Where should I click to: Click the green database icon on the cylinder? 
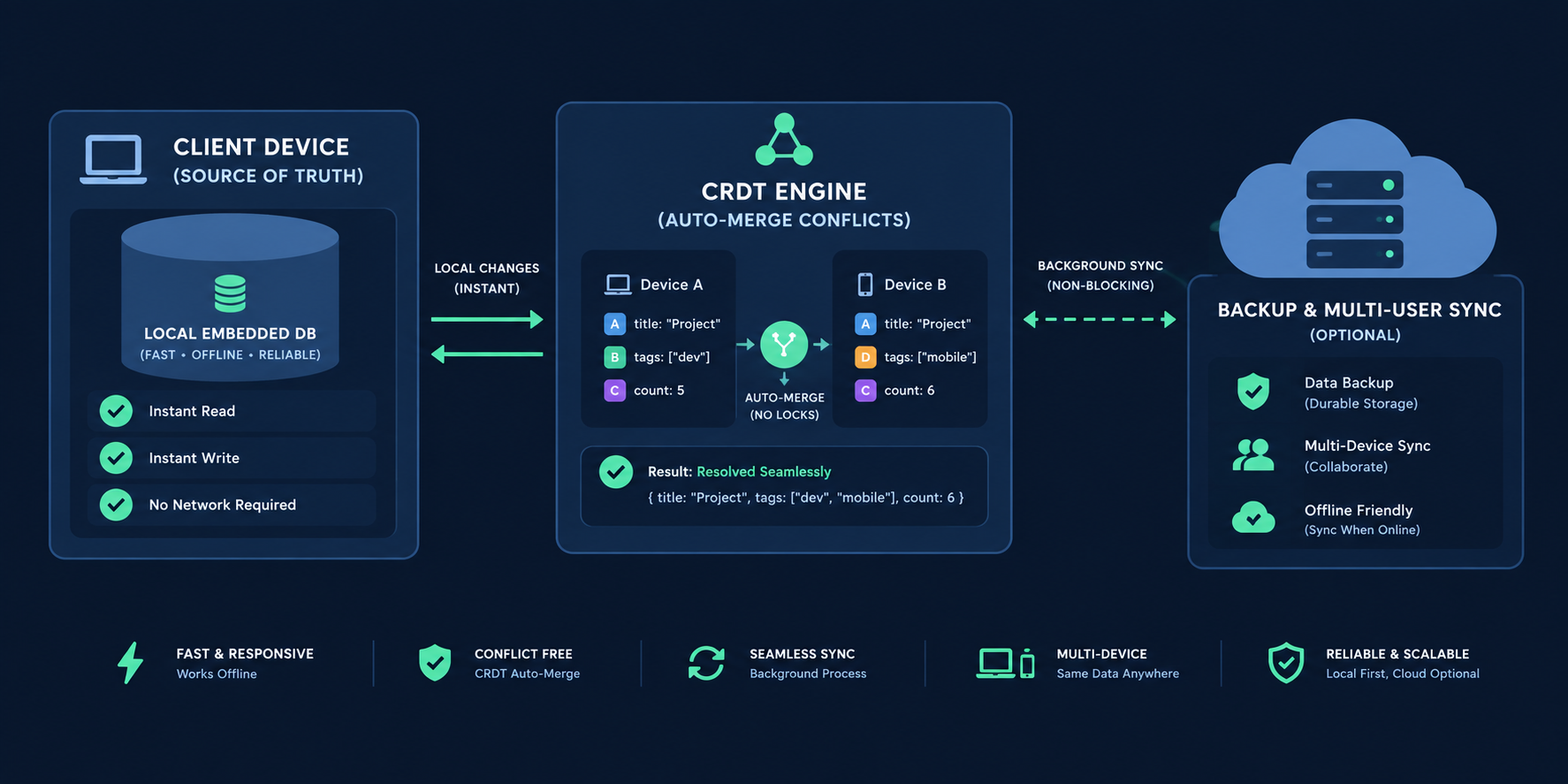point(230,293)
